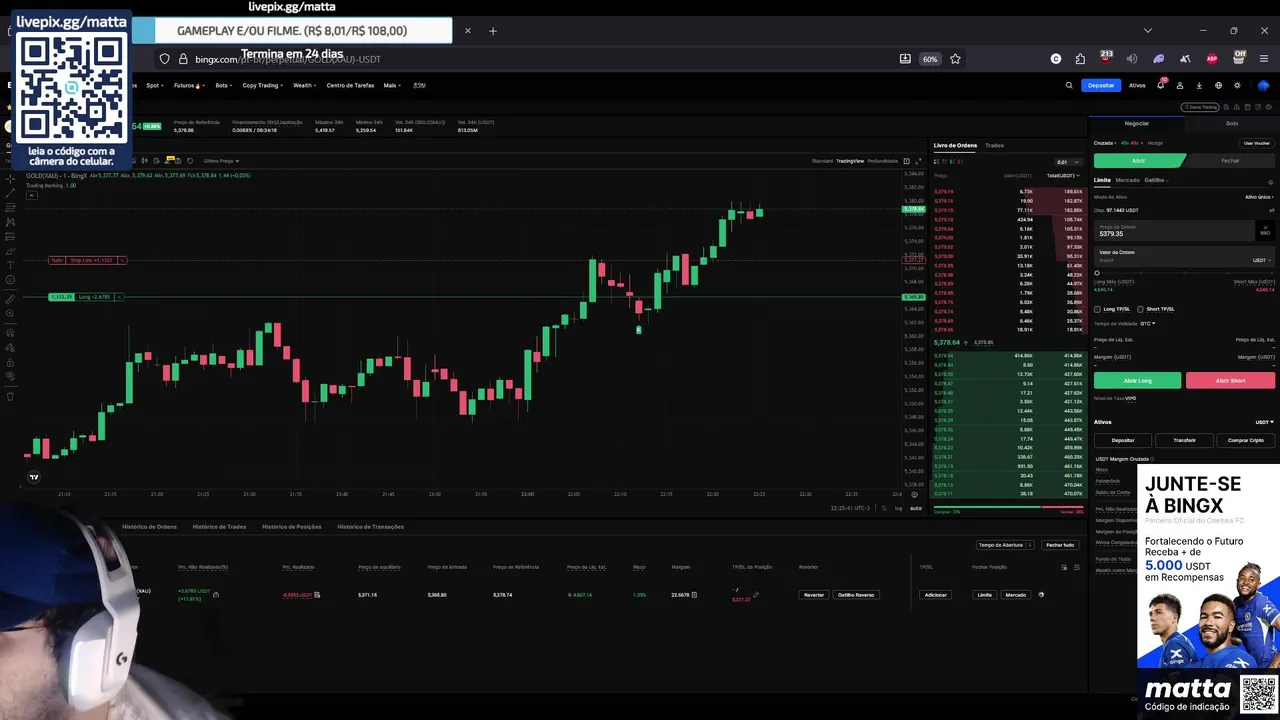Open the browser hamburger menu

1264,59
